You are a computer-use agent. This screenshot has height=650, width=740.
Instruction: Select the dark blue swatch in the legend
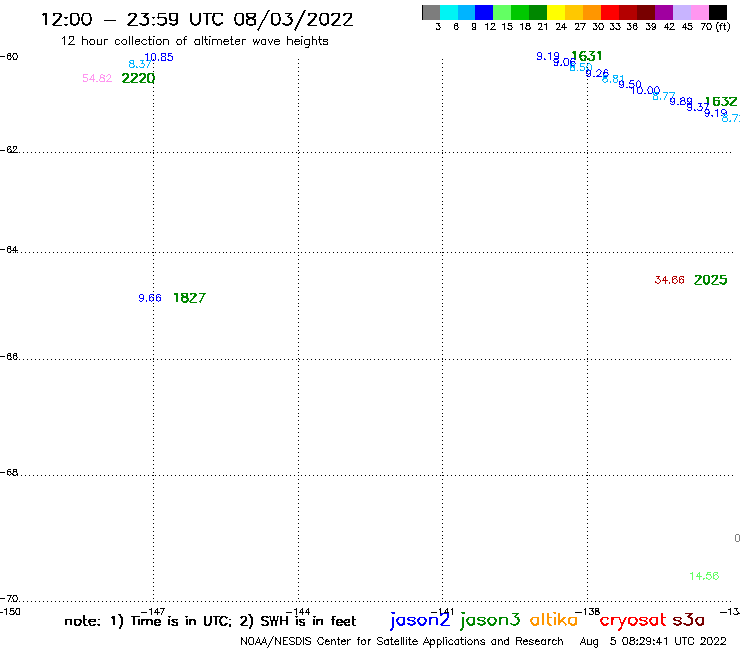coord(485,12)
